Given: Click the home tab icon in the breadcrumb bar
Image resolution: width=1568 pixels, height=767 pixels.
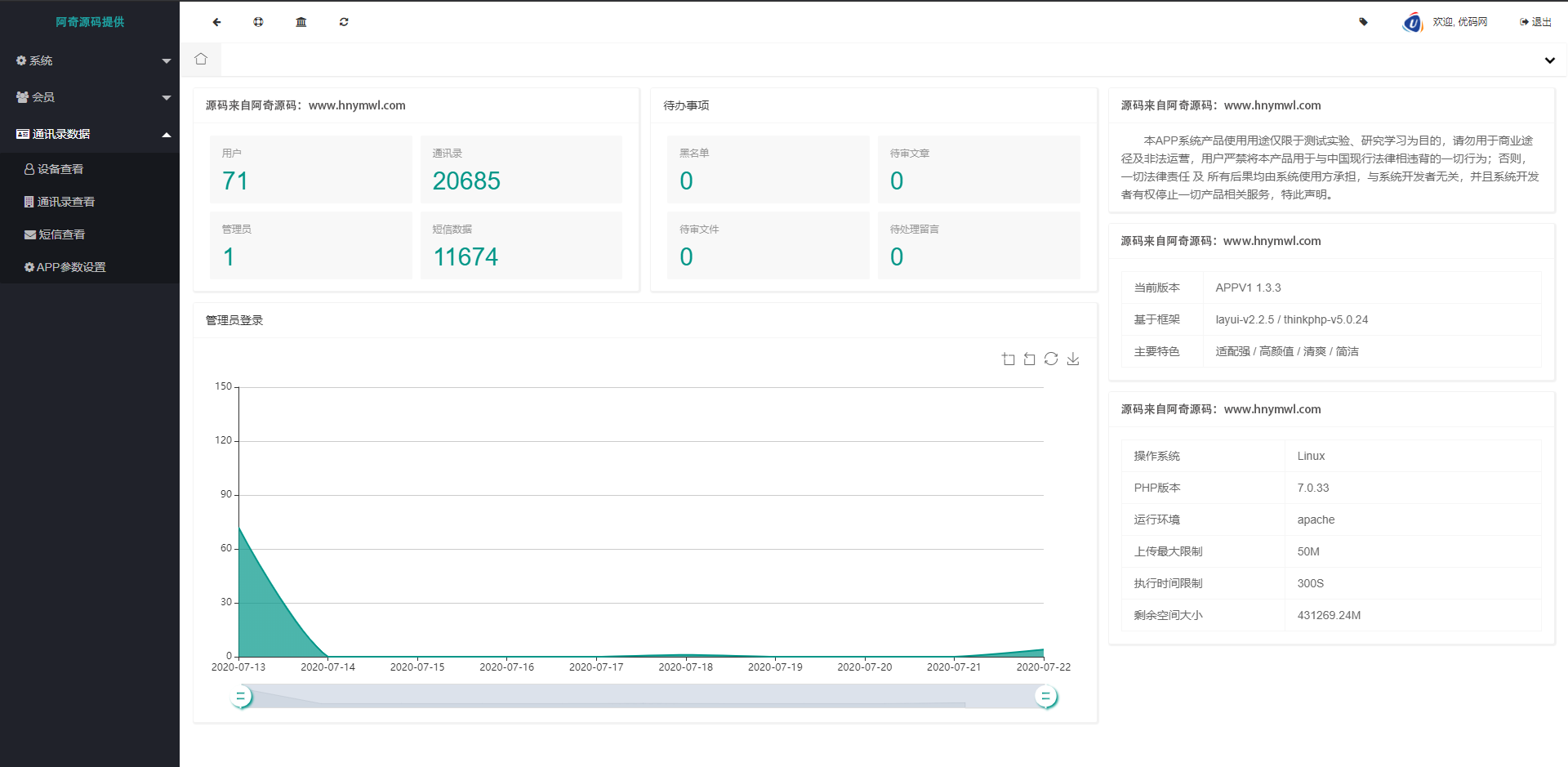Looking at the screenshot, I should (200, 59).
